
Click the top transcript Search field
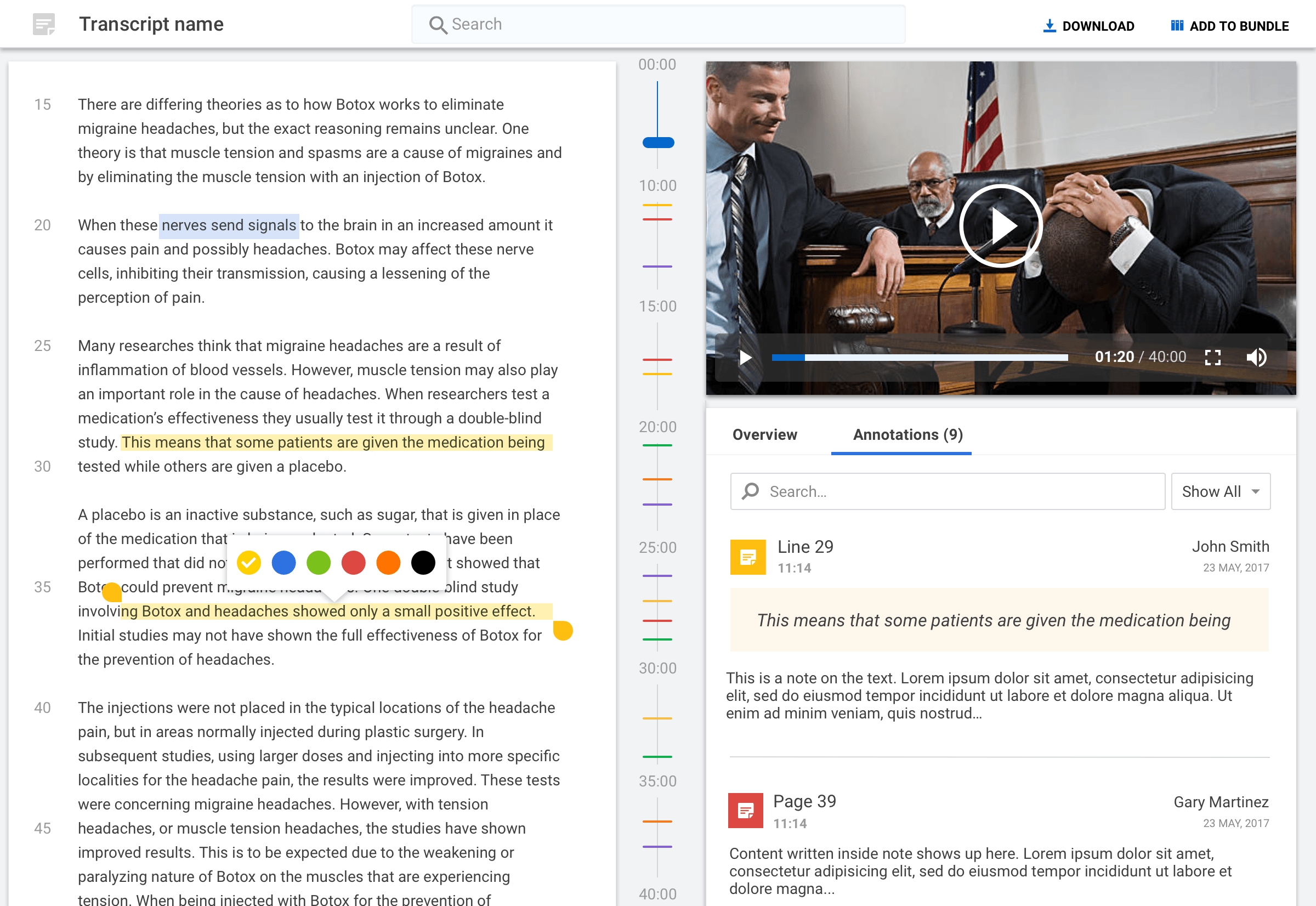click(x=659, y=25)
